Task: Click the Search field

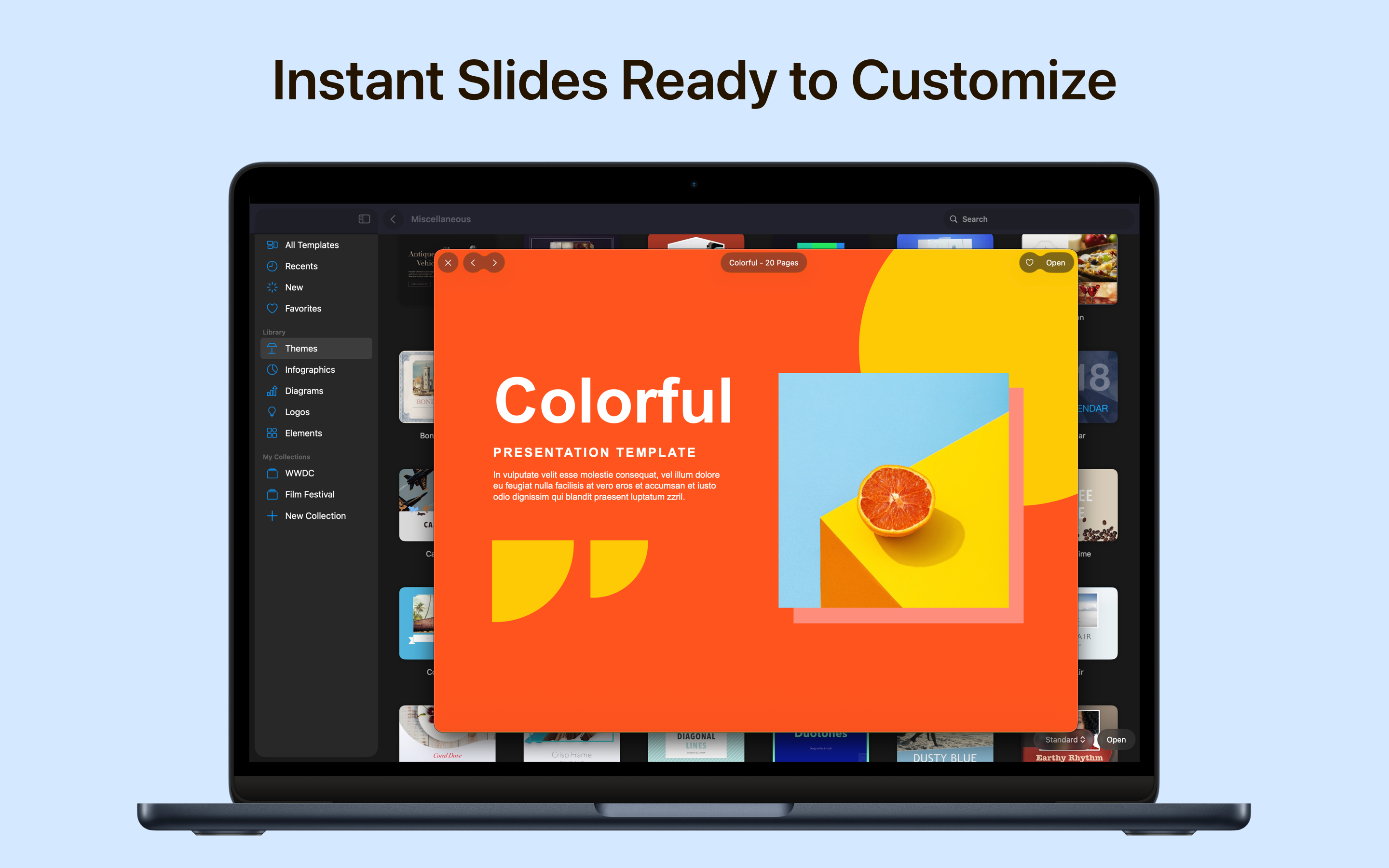Action: coord(1038,219)
